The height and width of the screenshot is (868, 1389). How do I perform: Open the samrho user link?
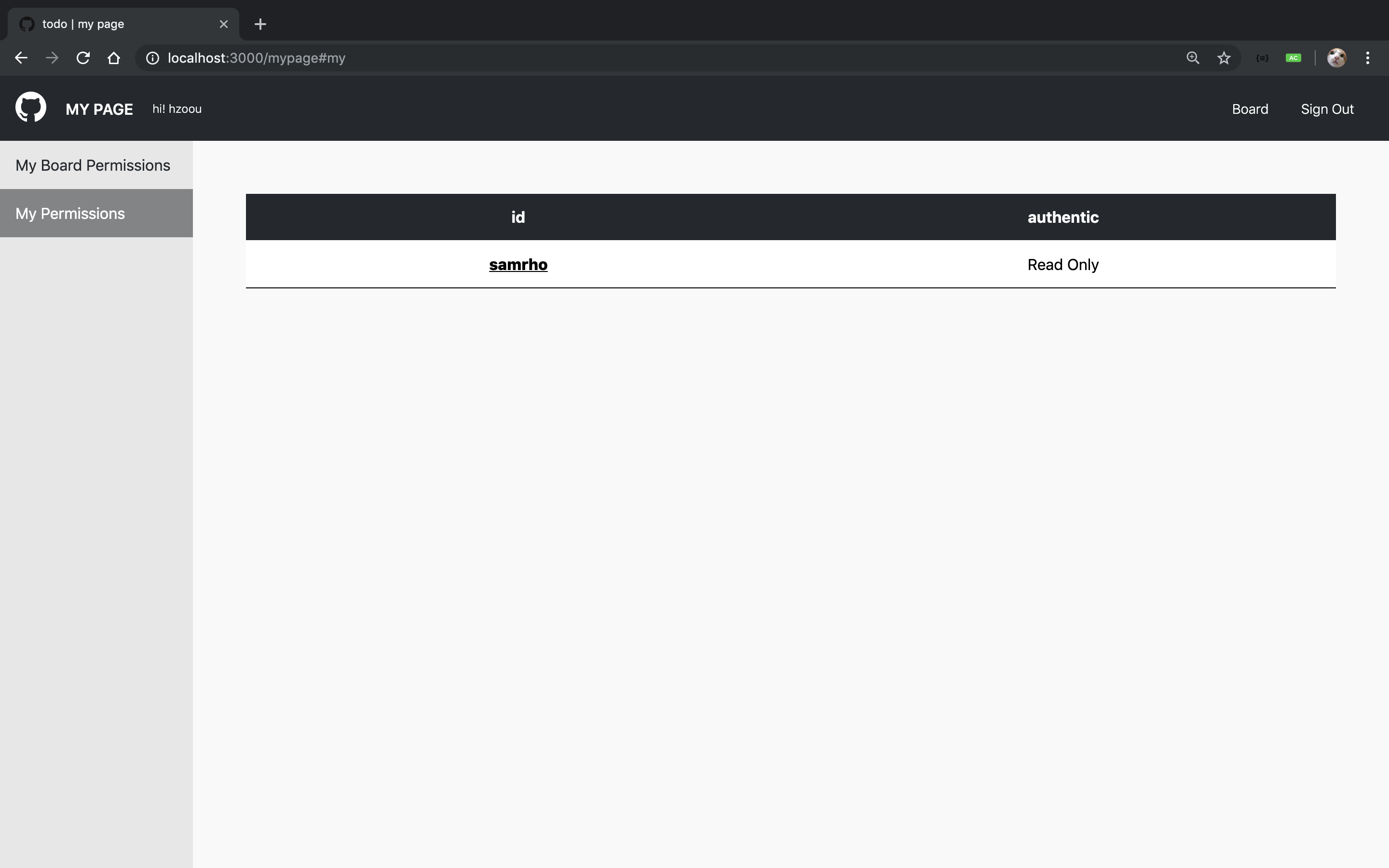[x=517, y=265]
